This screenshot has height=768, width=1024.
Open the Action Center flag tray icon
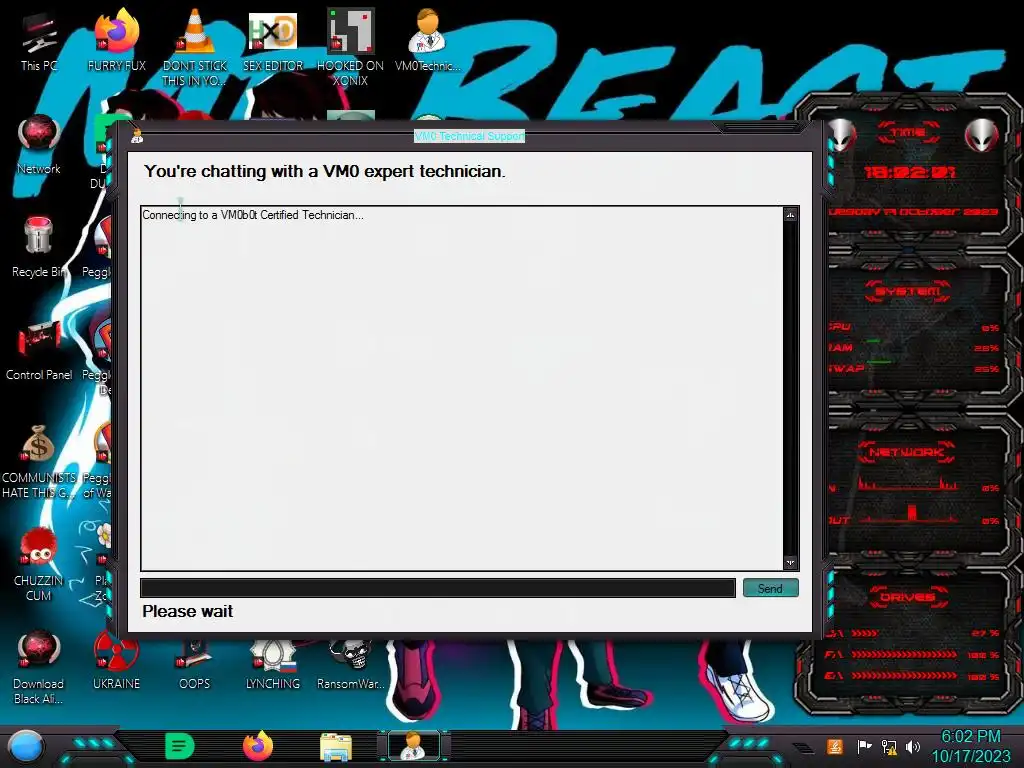[x=864, y=746]
